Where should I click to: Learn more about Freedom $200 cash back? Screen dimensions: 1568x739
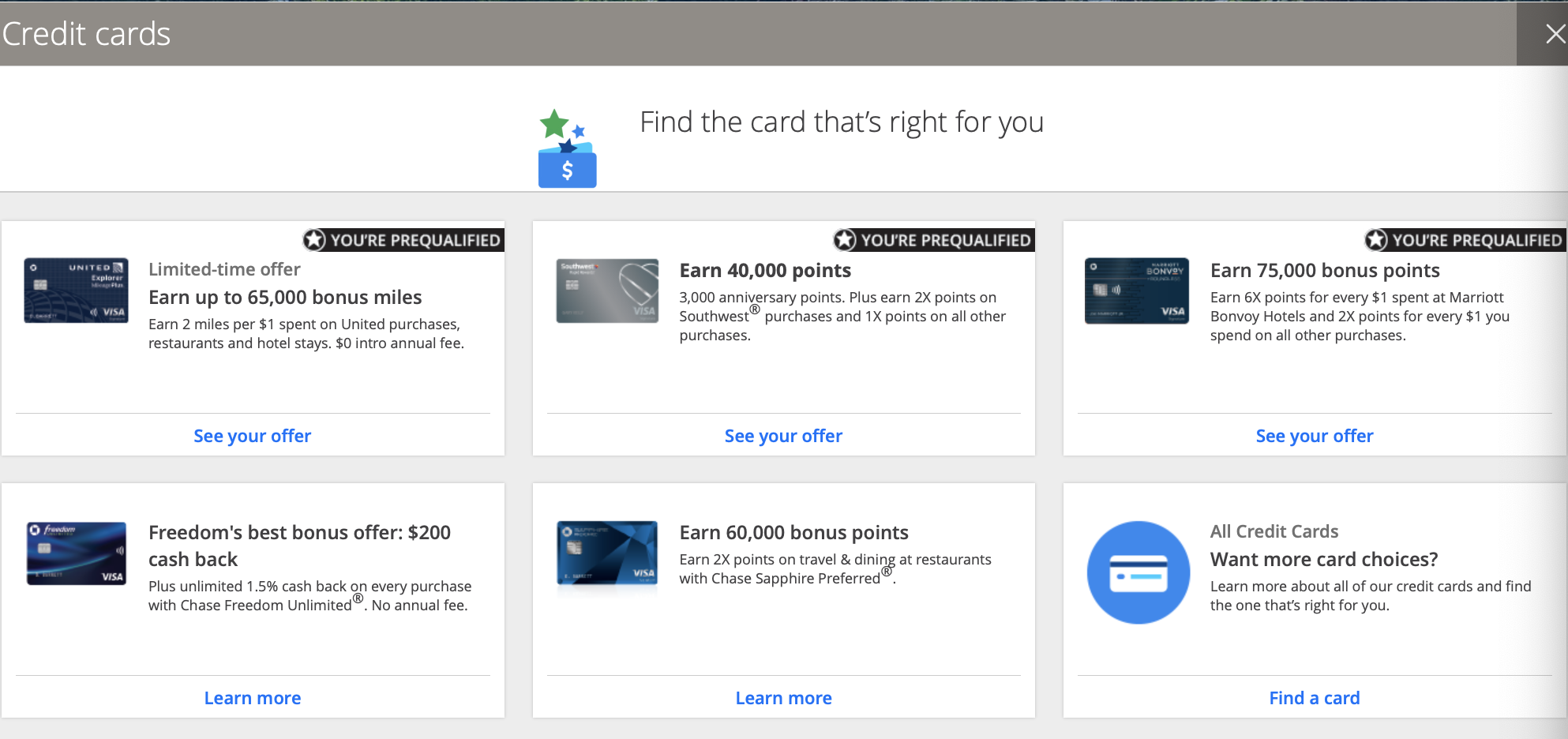253,698
